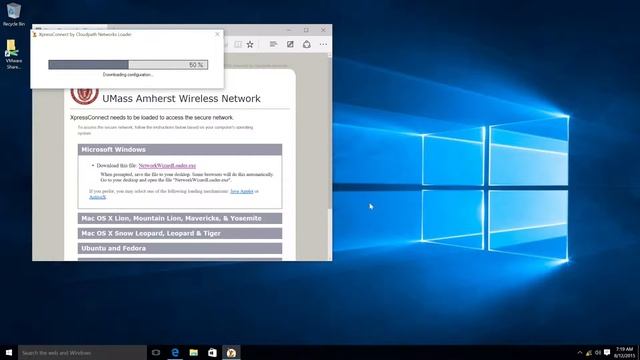Image resolution: width=640 pixels, height=360 pixels.
Task: Open the VMware Shared Folders desktop shortcut
Action: coord(13,54)
